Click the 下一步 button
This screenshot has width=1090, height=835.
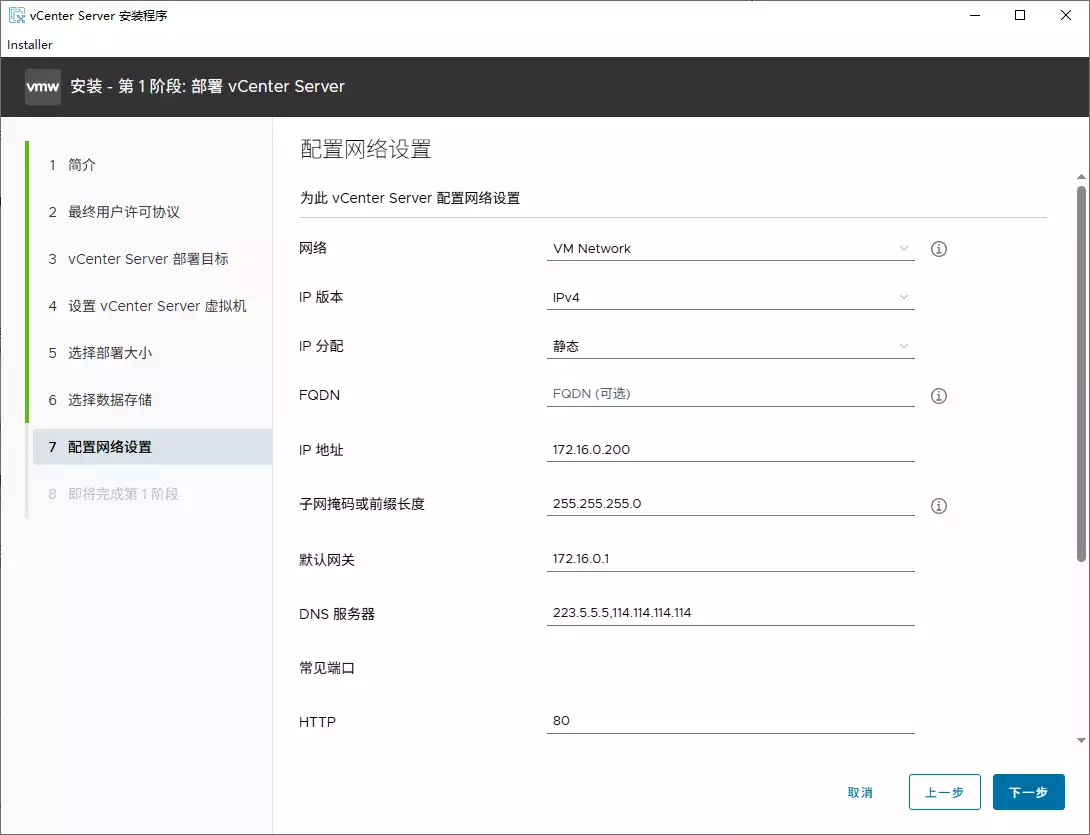tap(1028, 792)
